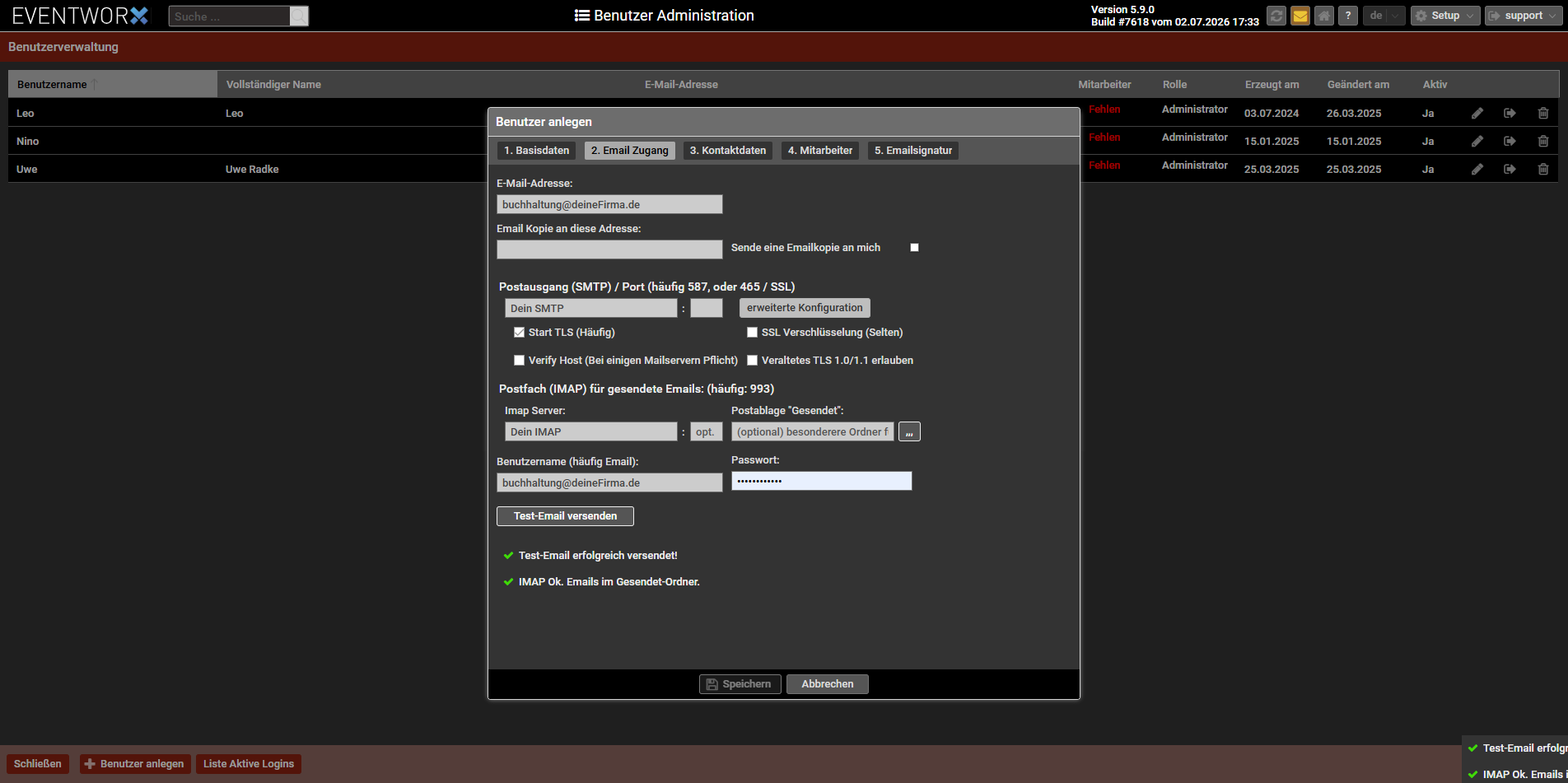The width and height of the screenshot is (1568, 783).
Task: Click the list icon beside Benutzer Administration
Action: tap(581, 16)
